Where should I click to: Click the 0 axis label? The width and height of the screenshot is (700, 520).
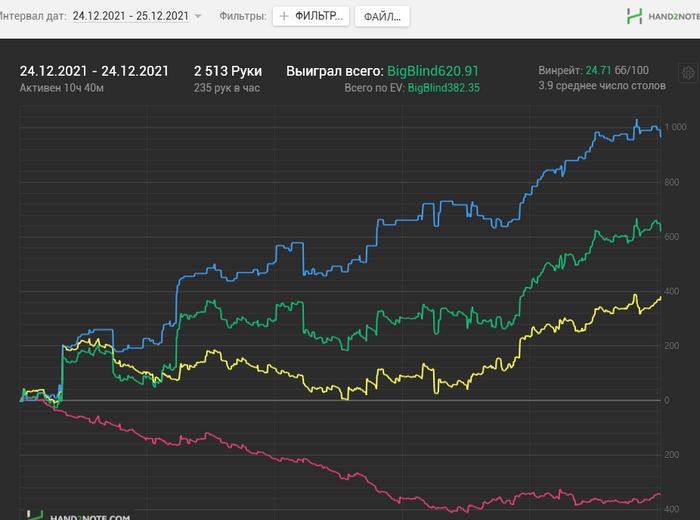[667, 400]
